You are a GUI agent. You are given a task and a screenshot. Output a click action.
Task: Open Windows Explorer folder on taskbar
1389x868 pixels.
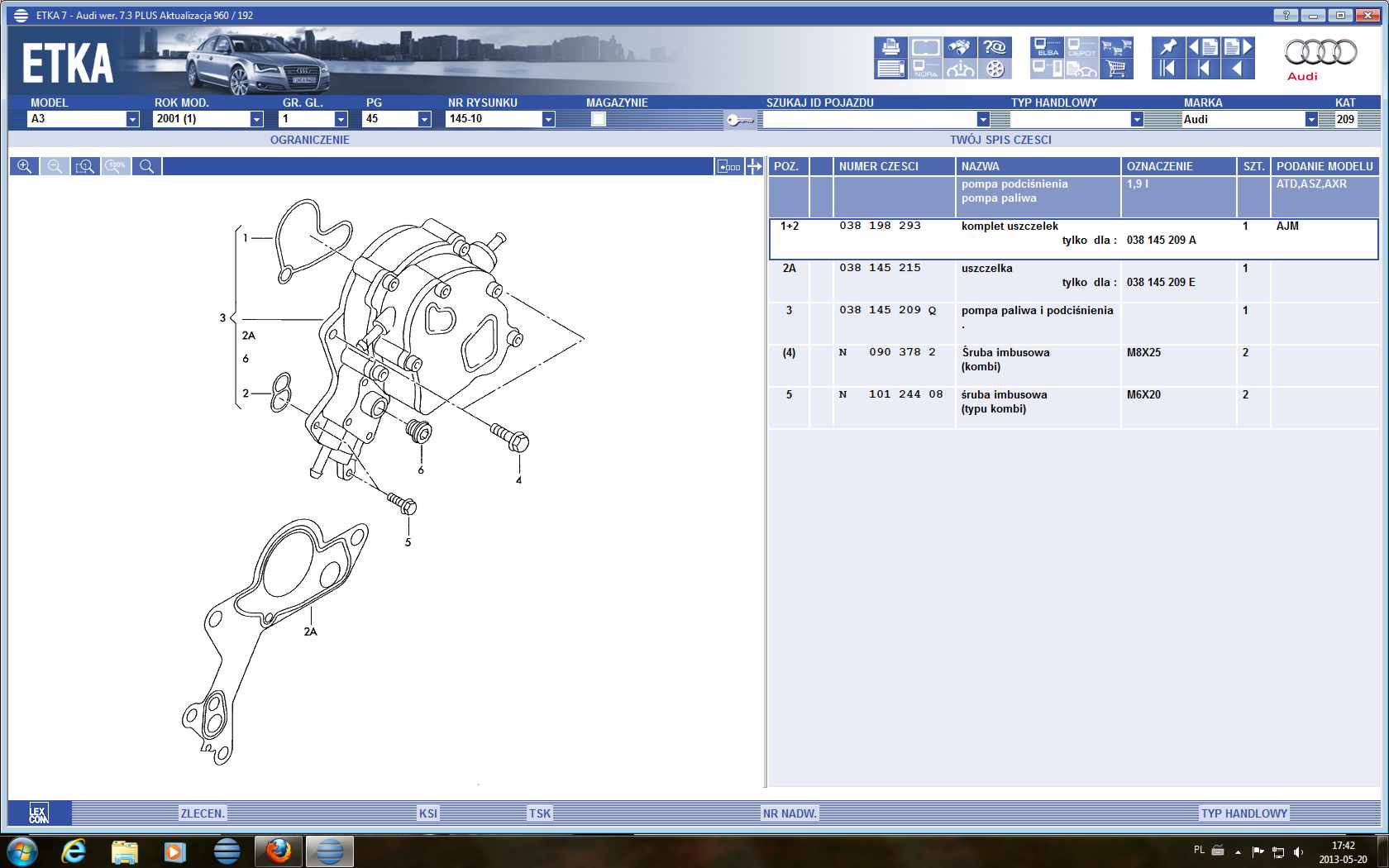pos(125,851)
